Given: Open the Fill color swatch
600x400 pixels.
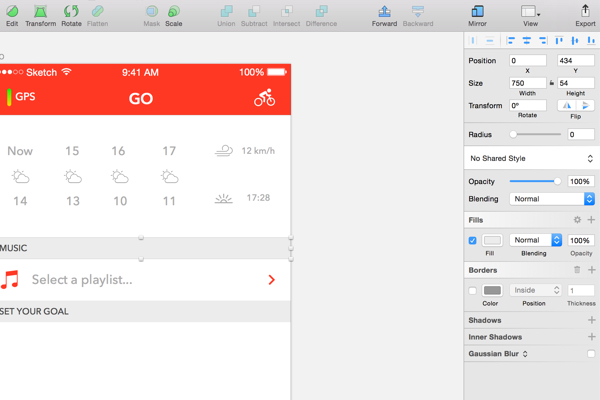Looking at the screenshot, I should (x=492, y=240).
